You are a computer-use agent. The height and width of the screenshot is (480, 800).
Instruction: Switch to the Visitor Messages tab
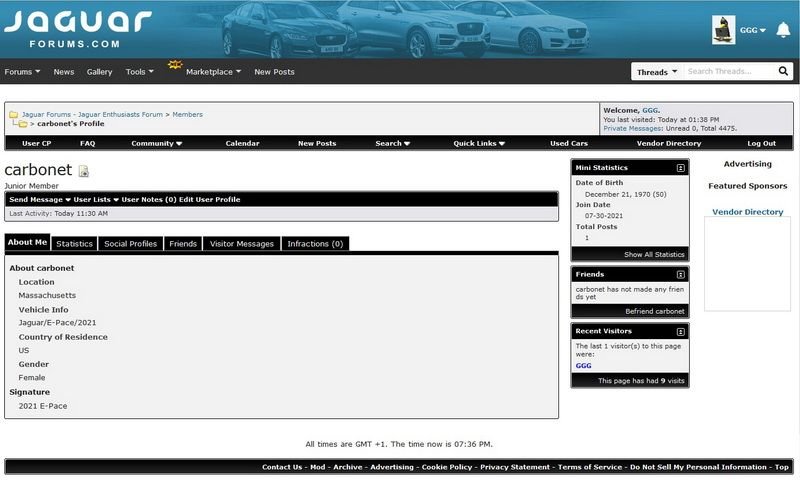click(241, 244)
